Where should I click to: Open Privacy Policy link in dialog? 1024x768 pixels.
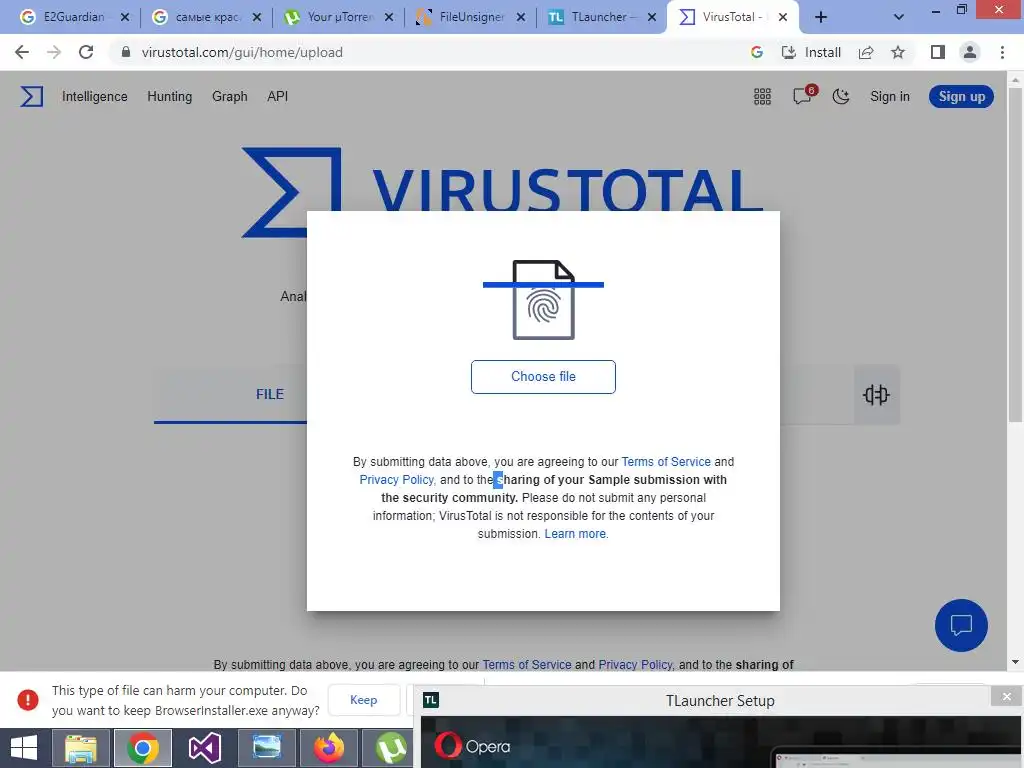[x=396, y=480]
